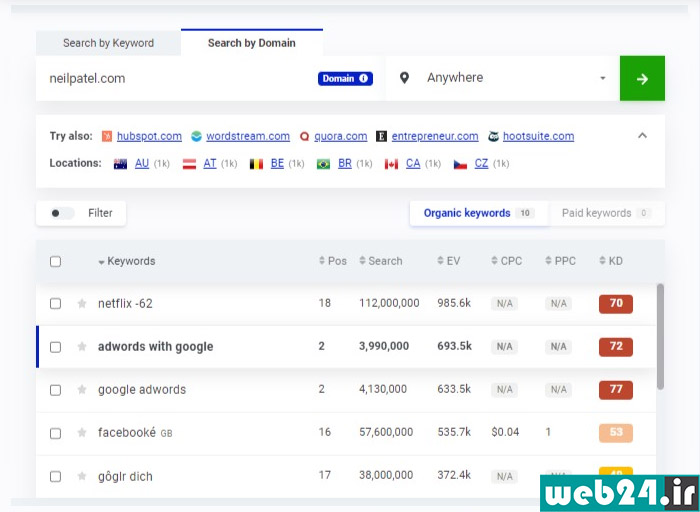Viewport: 700px width, 512px height.
Task: Select the google adwords keyword text
Action: coord(142,390)
